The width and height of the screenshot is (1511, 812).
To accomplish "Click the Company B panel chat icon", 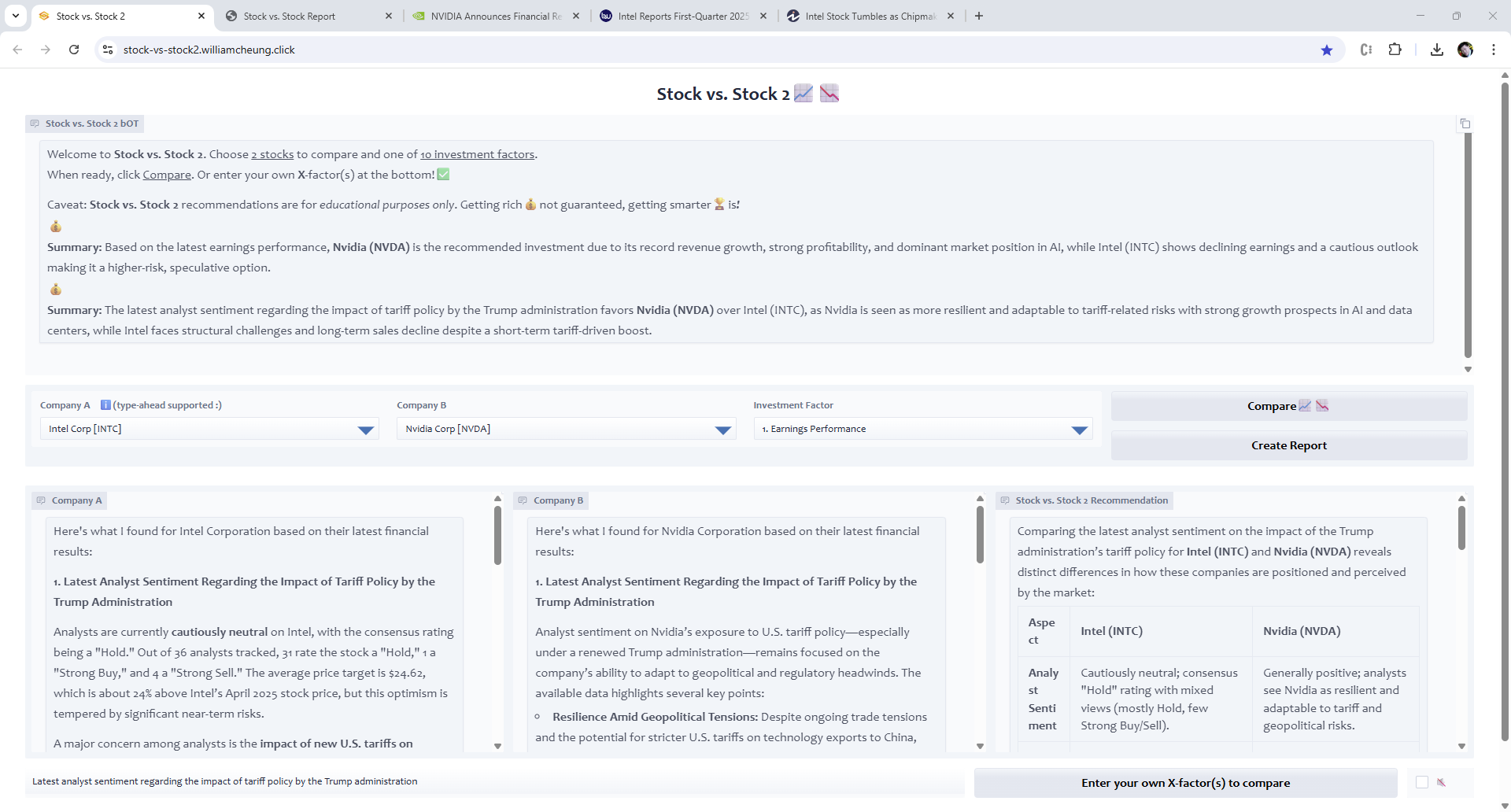I will click(x=523, y=500).
